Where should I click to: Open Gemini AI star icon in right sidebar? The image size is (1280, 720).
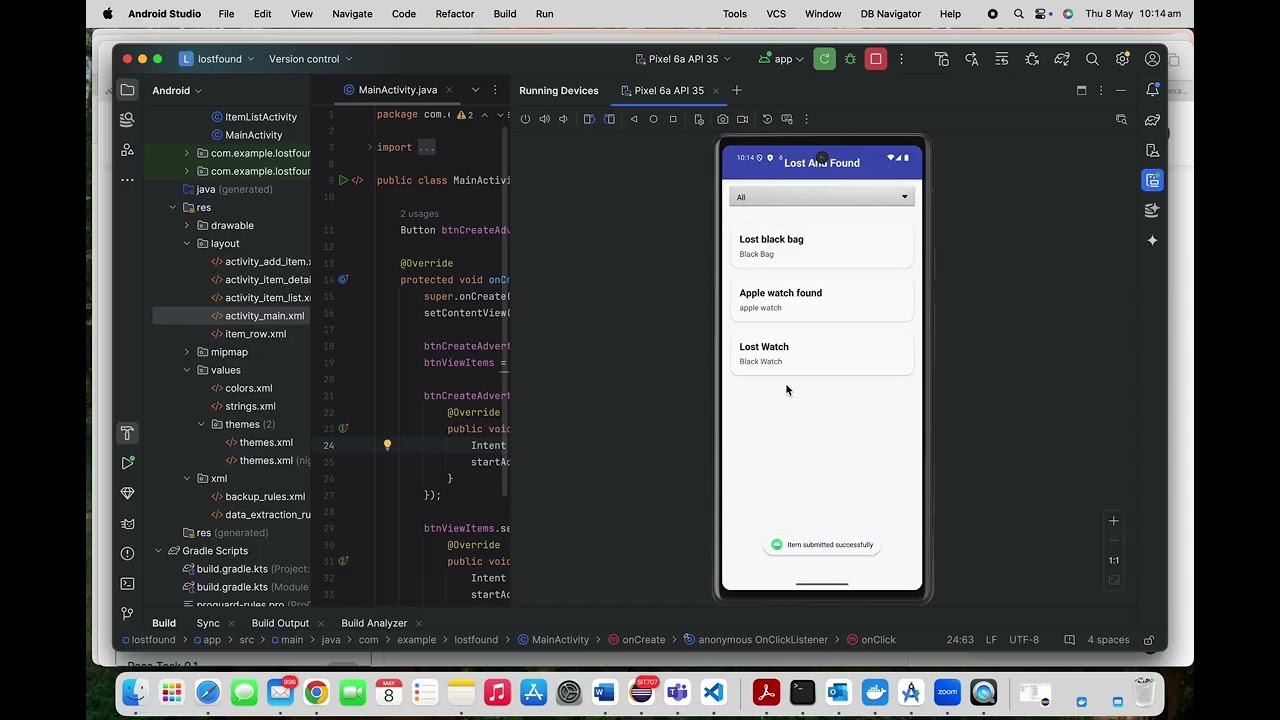click(1152, 240)
